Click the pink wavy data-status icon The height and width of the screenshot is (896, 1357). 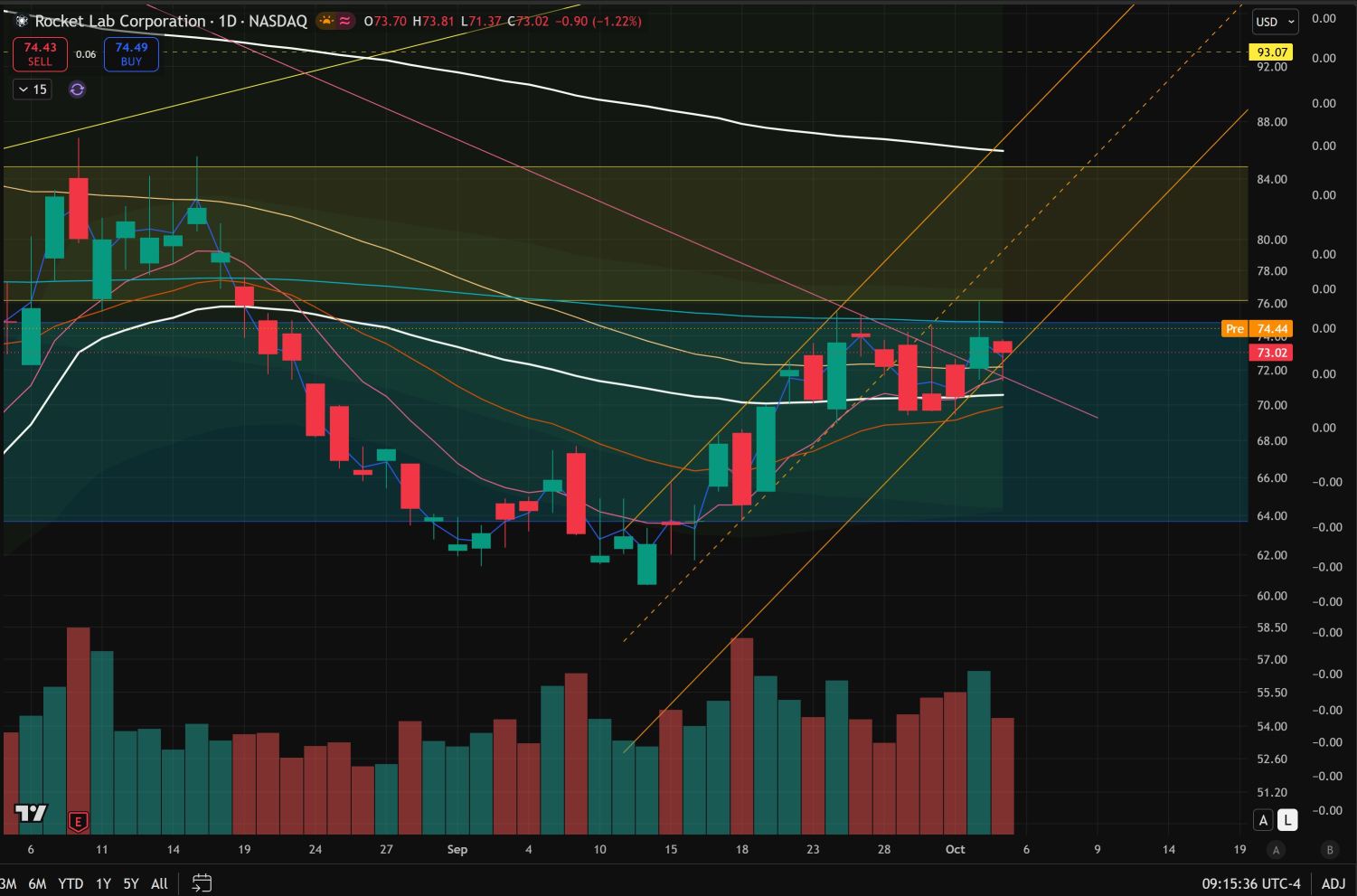[344, 20]
